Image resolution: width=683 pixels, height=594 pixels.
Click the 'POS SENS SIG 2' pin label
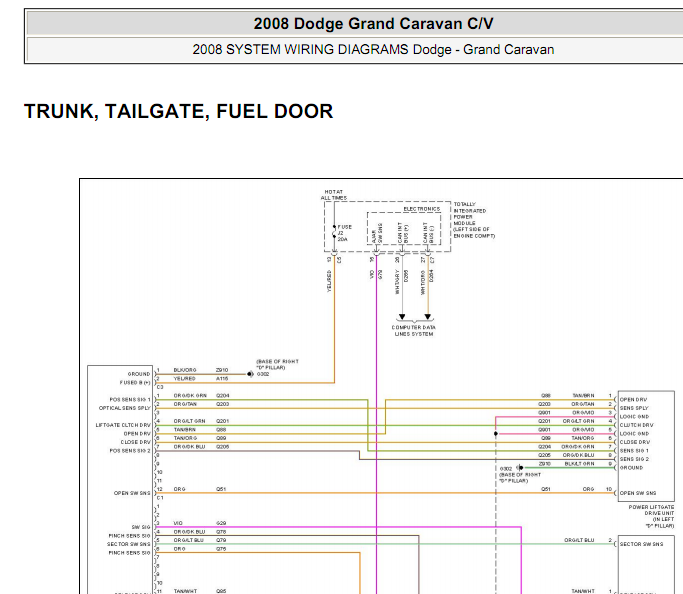130,451
